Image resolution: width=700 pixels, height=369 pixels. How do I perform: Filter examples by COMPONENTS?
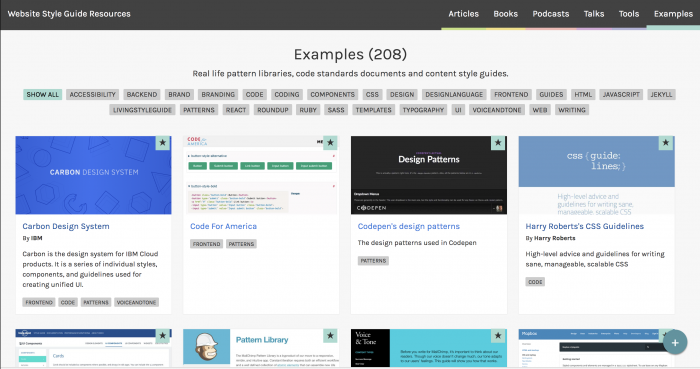333,95
